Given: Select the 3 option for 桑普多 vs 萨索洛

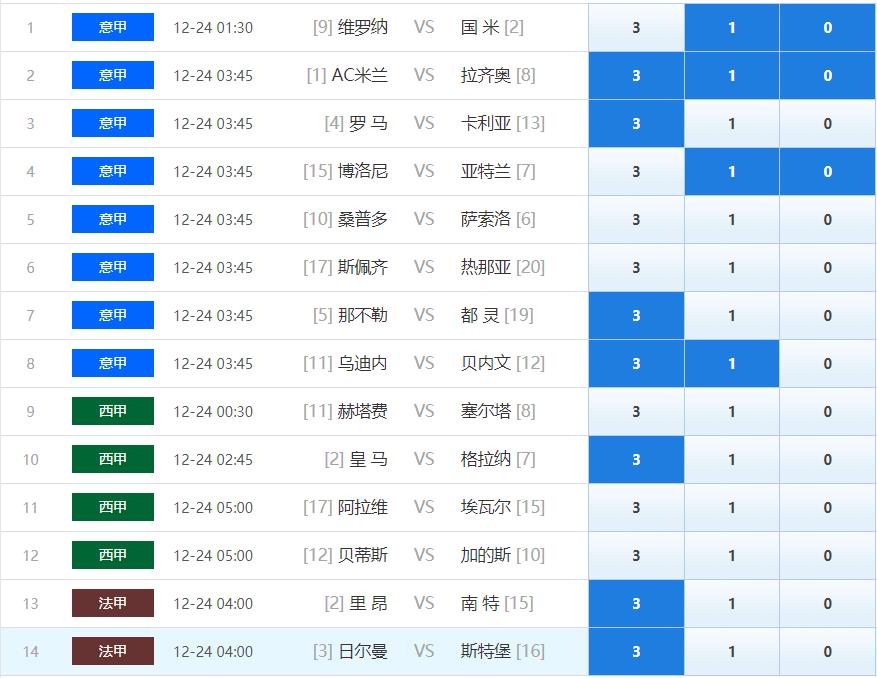Looking at the screenshot, I should tap(636, 220).
